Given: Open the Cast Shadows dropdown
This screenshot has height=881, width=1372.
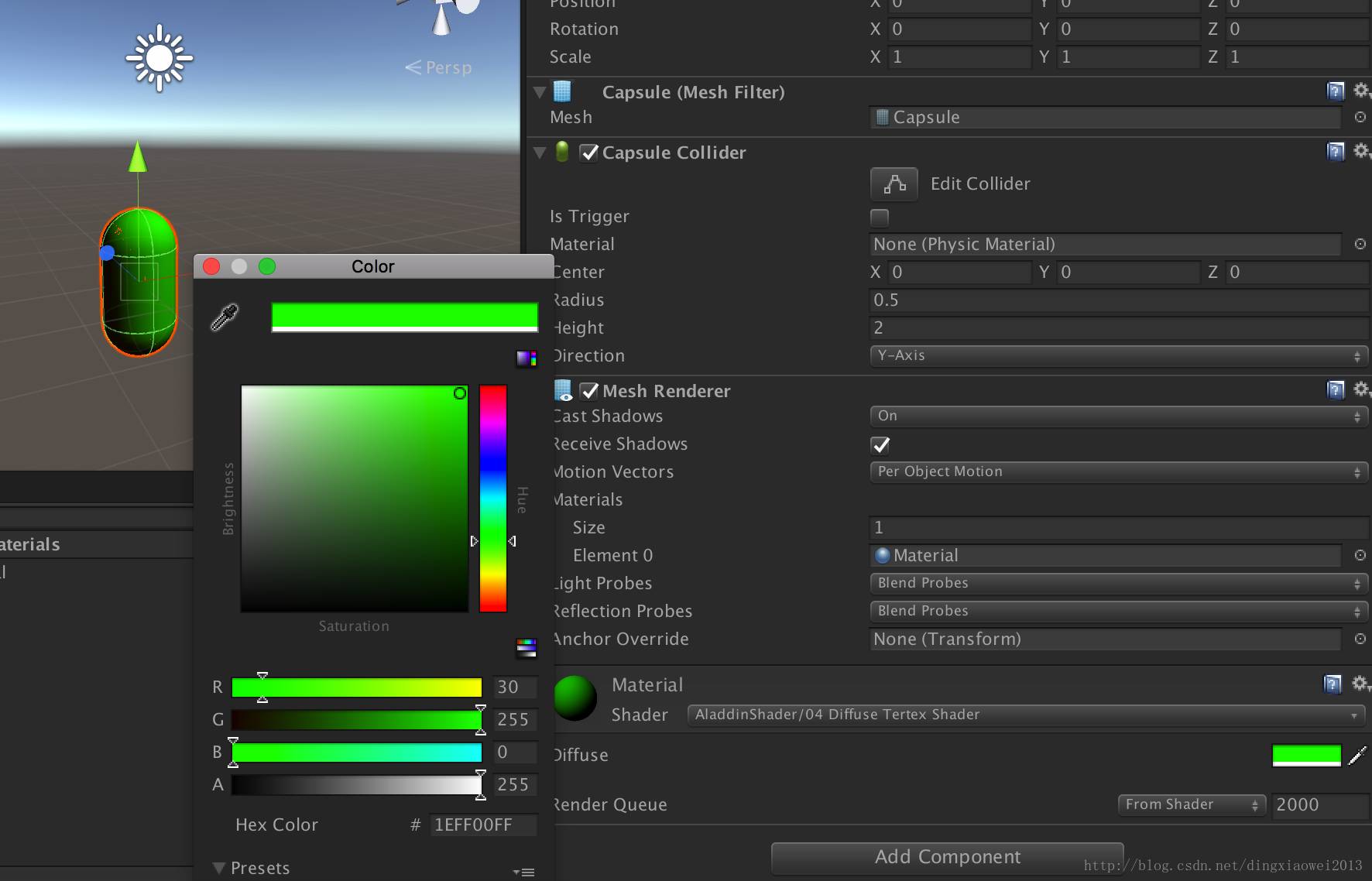Looking at the screenshot, I should click(x=1118, y=416).
